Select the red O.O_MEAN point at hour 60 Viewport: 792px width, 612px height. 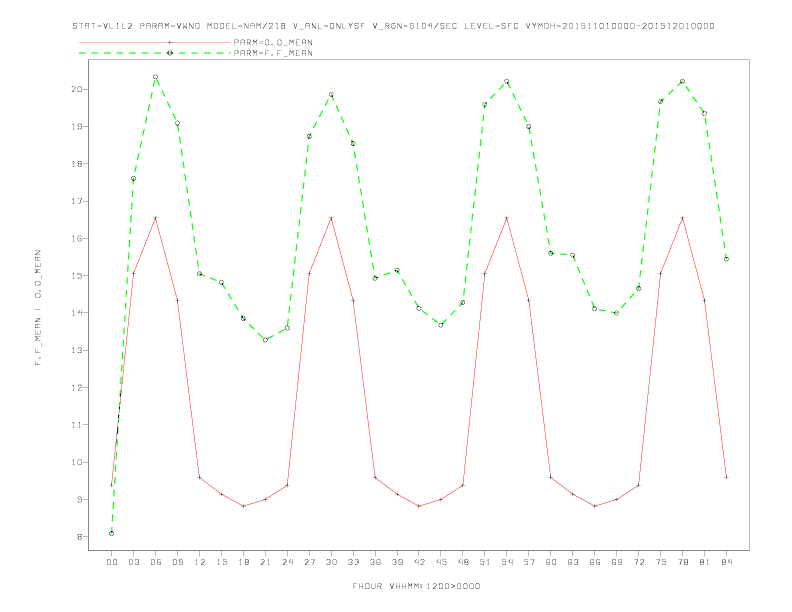coord(551,477)
